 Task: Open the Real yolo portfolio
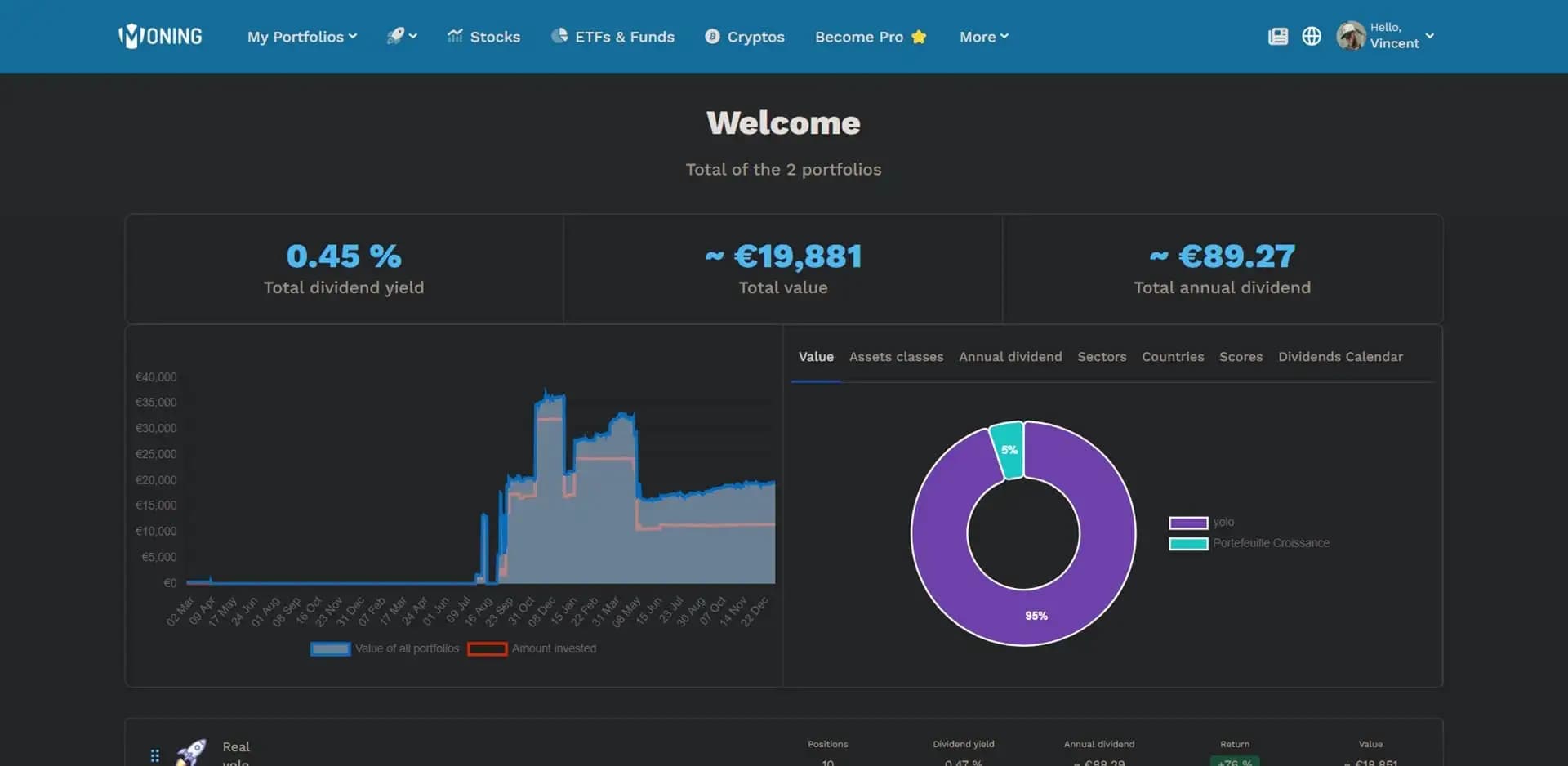236,754
